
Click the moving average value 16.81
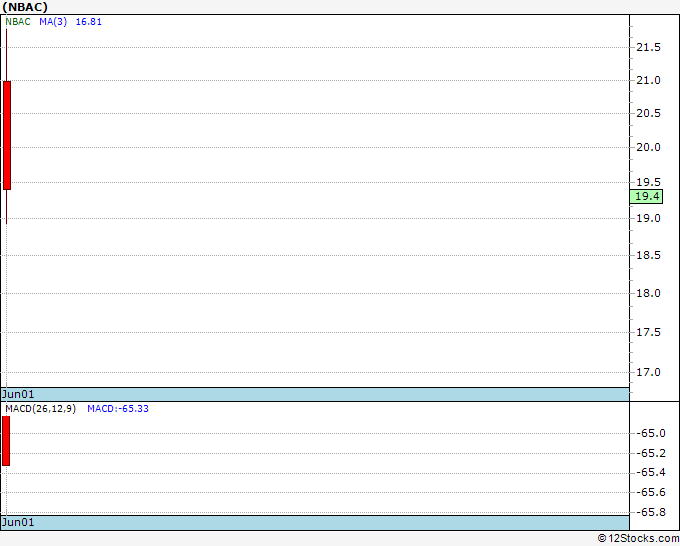click(x=88, y=22)
